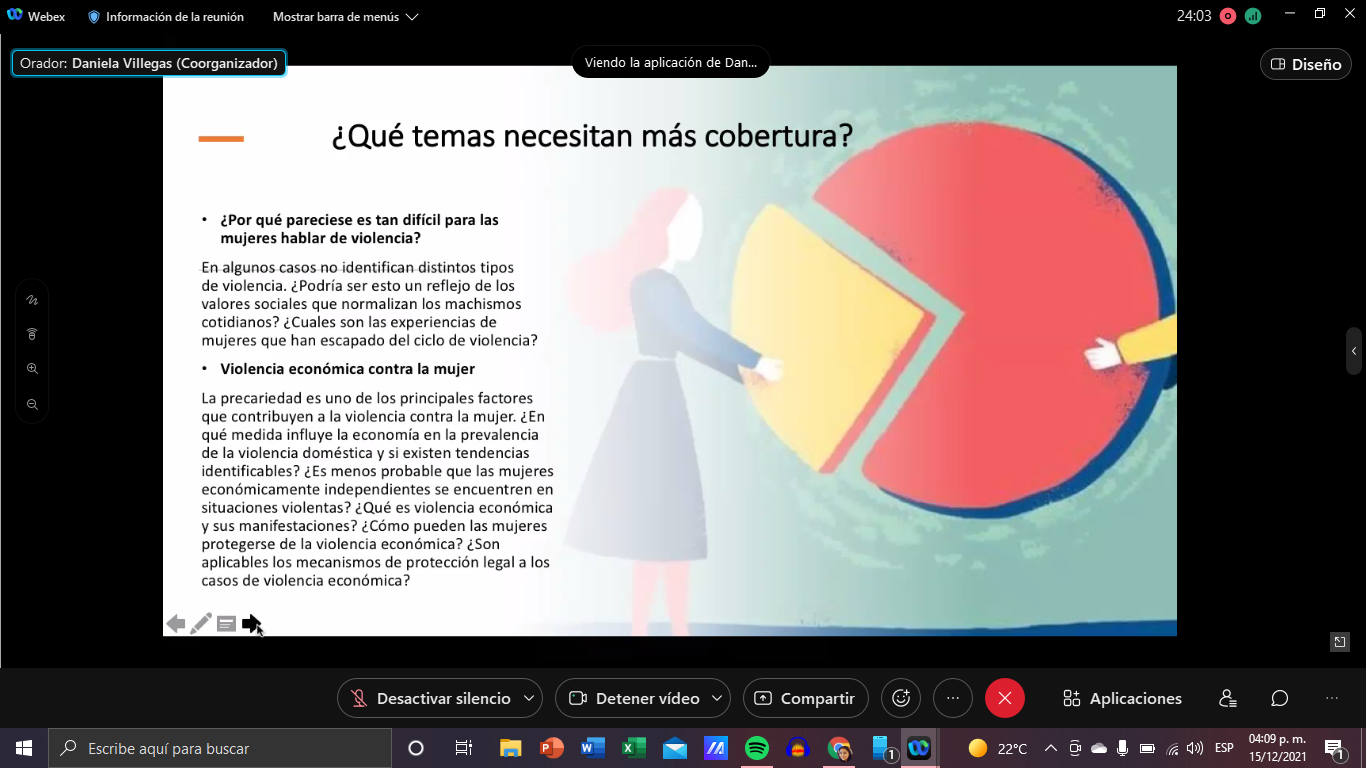Open the headphones app icon on taskbar

pos(798,748)
